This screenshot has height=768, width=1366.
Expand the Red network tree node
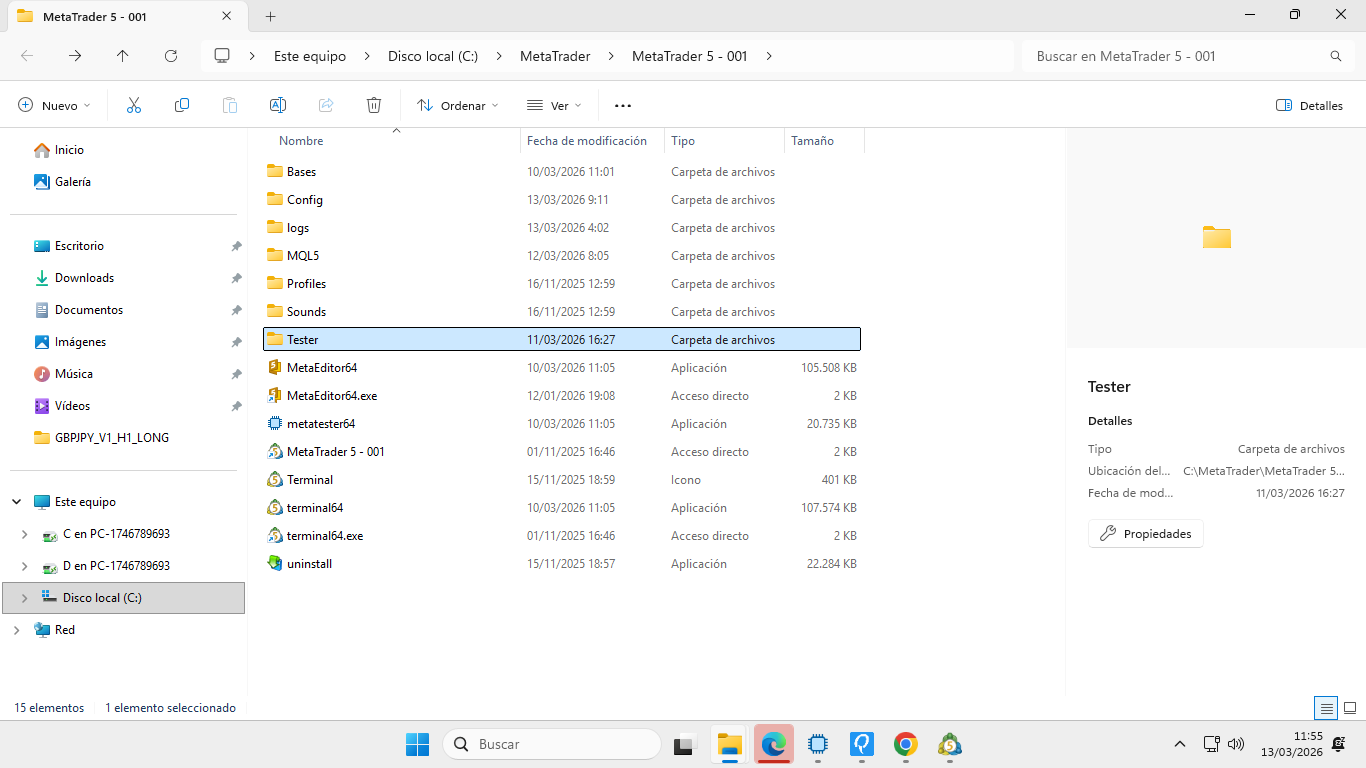point(16,630)
